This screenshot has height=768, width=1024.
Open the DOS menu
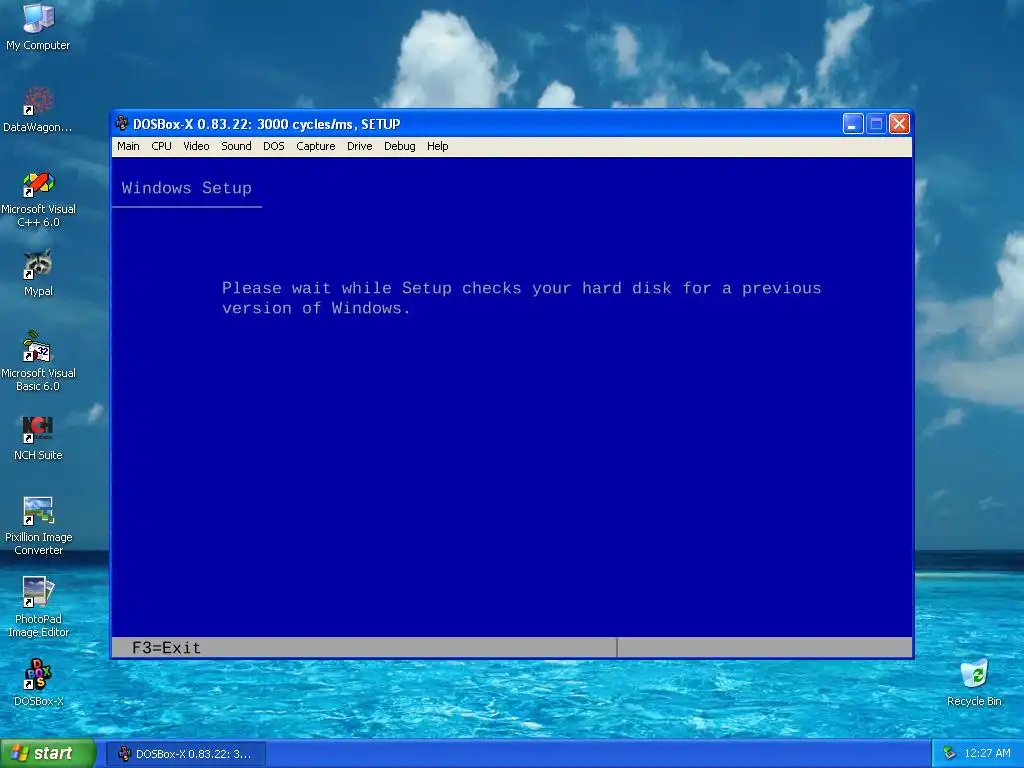click(274, 146)
